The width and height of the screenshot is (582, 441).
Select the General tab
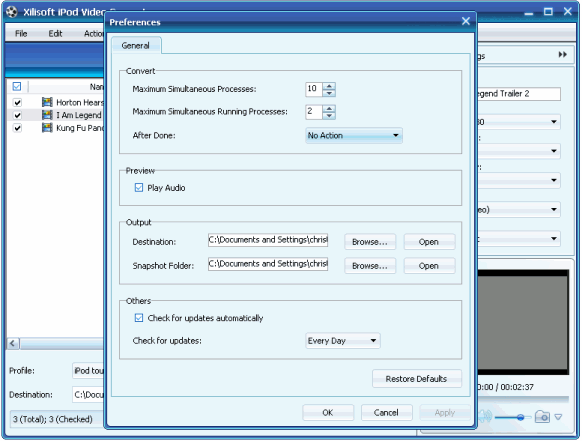click(x=136, y=45)
